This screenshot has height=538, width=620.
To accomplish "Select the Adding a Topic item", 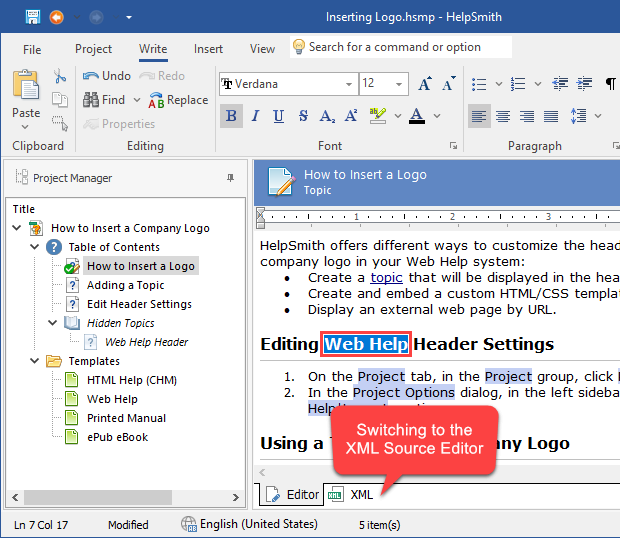I will [125, 285].
